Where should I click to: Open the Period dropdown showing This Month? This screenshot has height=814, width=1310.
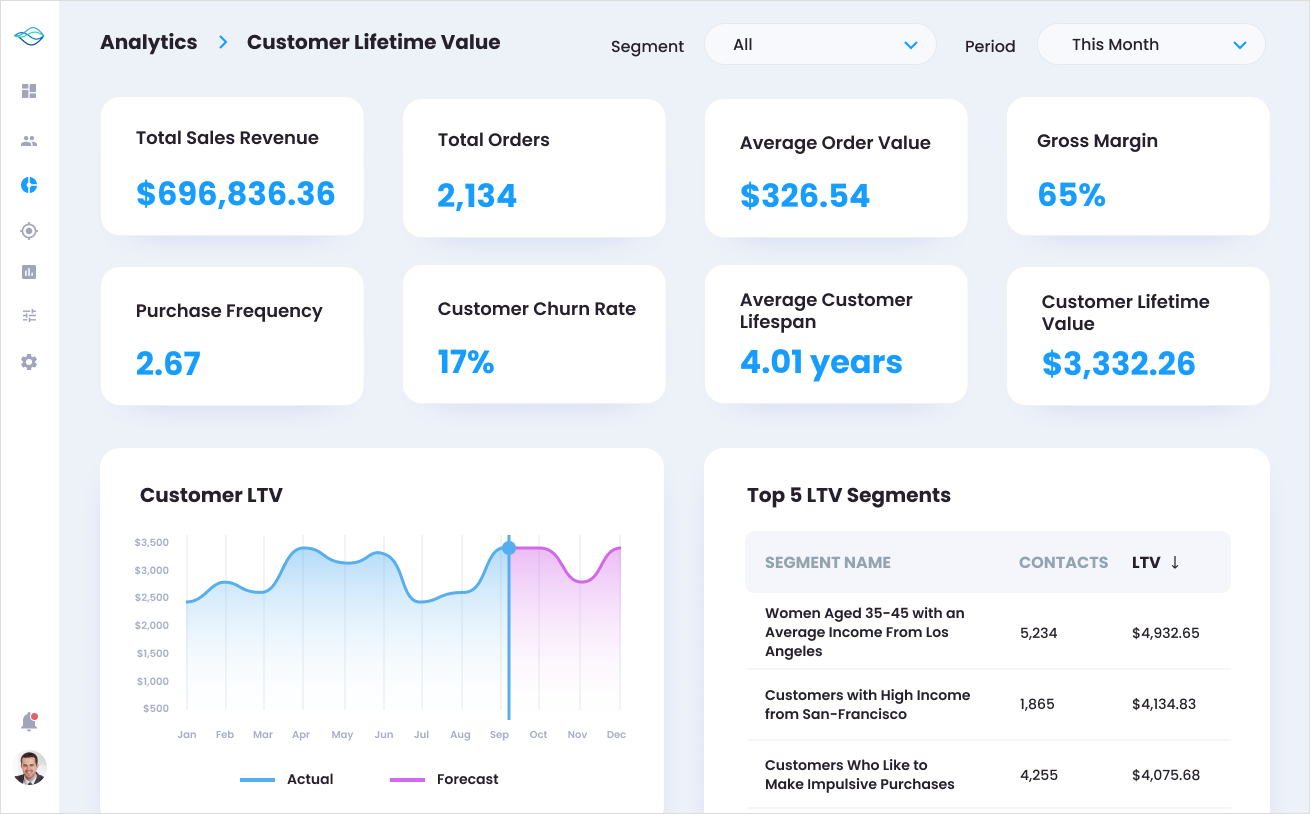point(1151,45)
